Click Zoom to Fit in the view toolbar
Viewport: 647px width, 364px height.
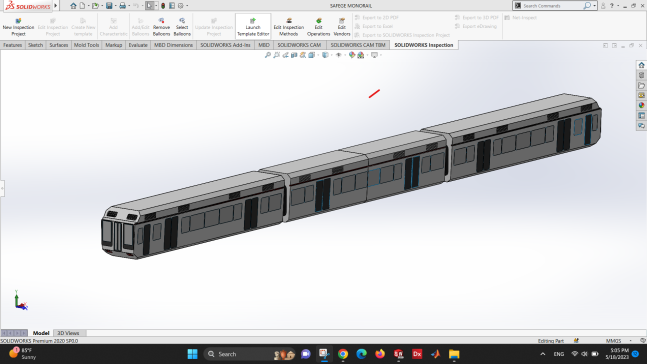pyautogui.click(x=268, y=55)
